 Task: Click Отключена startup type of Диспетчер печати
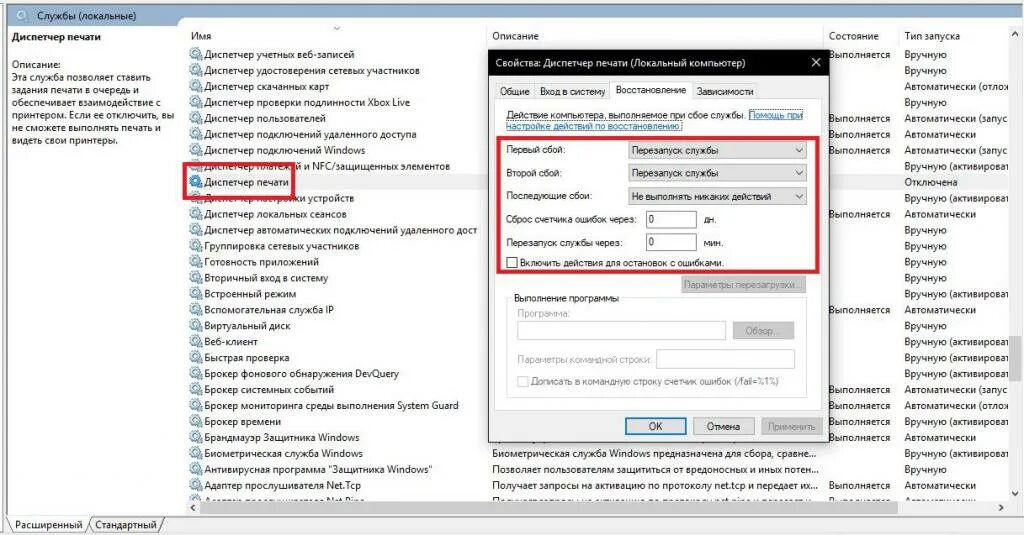931,182
